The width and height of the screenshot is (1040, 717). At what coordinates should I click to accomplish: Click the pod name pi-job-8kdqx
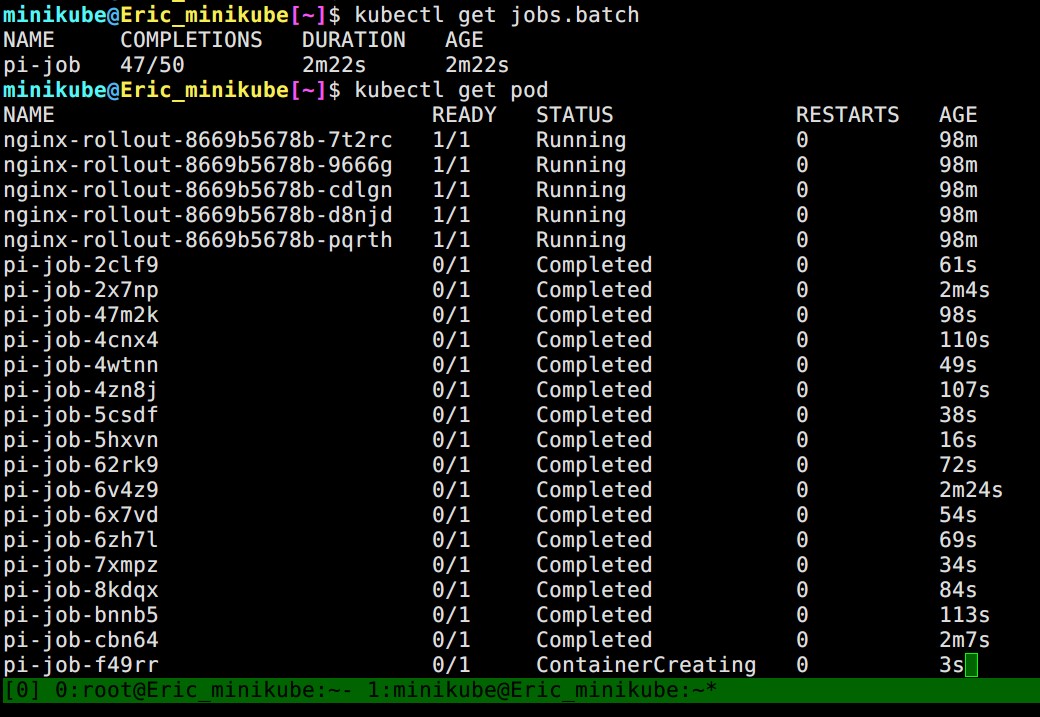(81, 590)
